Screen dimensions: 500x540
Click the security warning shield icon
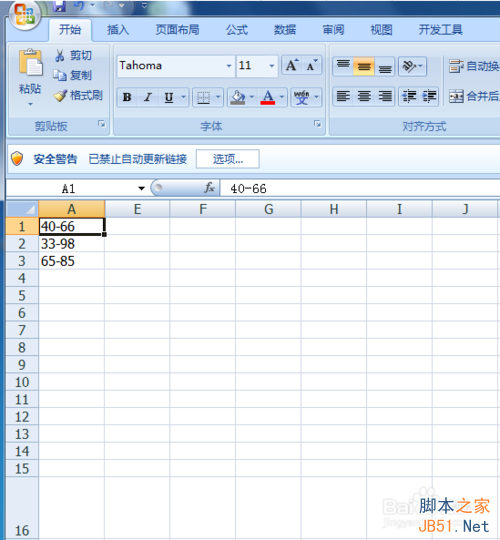tap(17, 159)
